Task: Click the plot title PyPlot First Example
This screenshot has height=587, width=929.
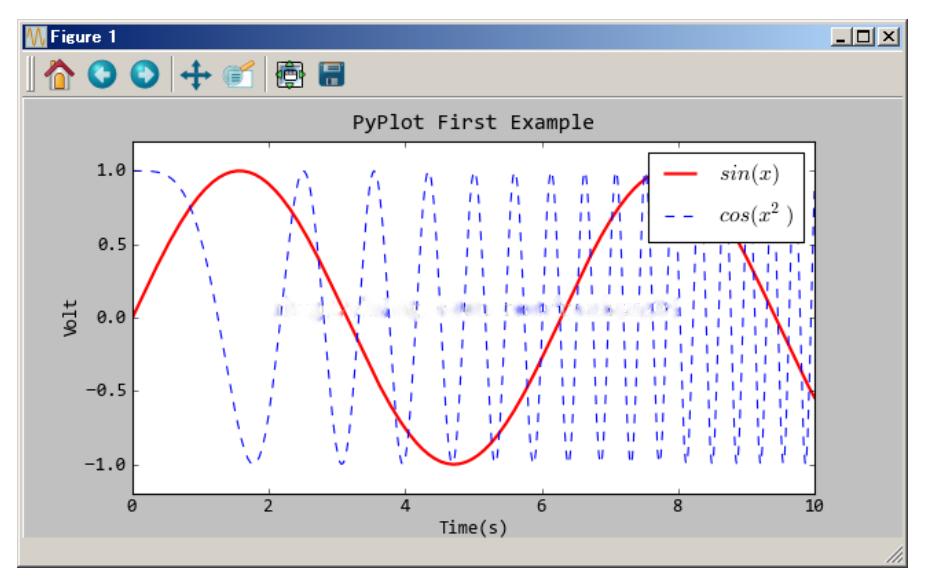Action: click(473, 124)
